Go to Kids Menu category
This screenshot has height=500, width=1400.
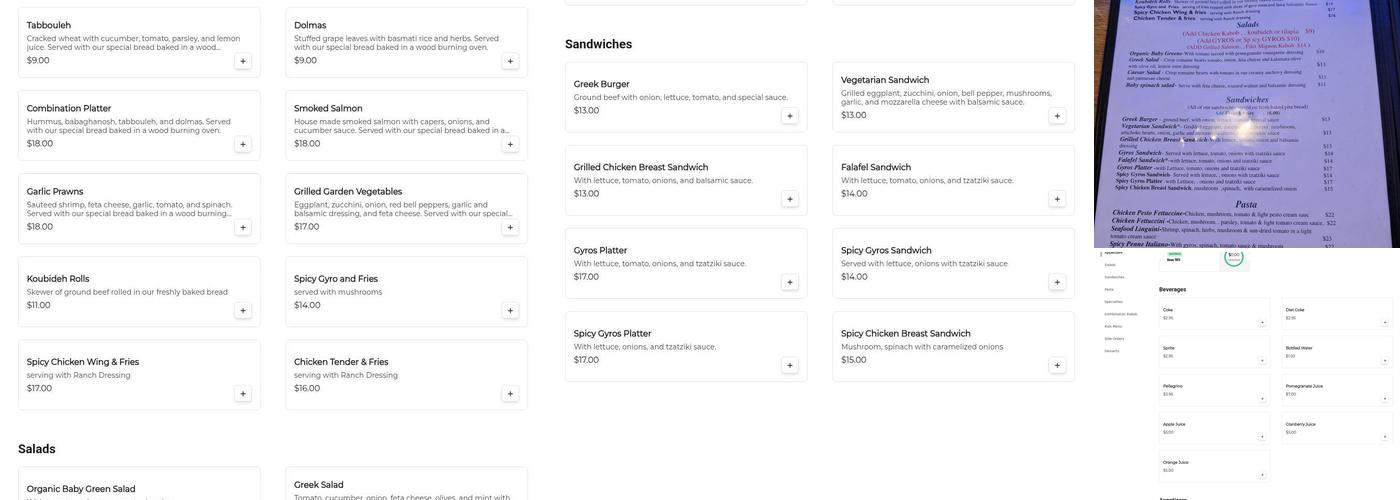[x=1113, y=326]
